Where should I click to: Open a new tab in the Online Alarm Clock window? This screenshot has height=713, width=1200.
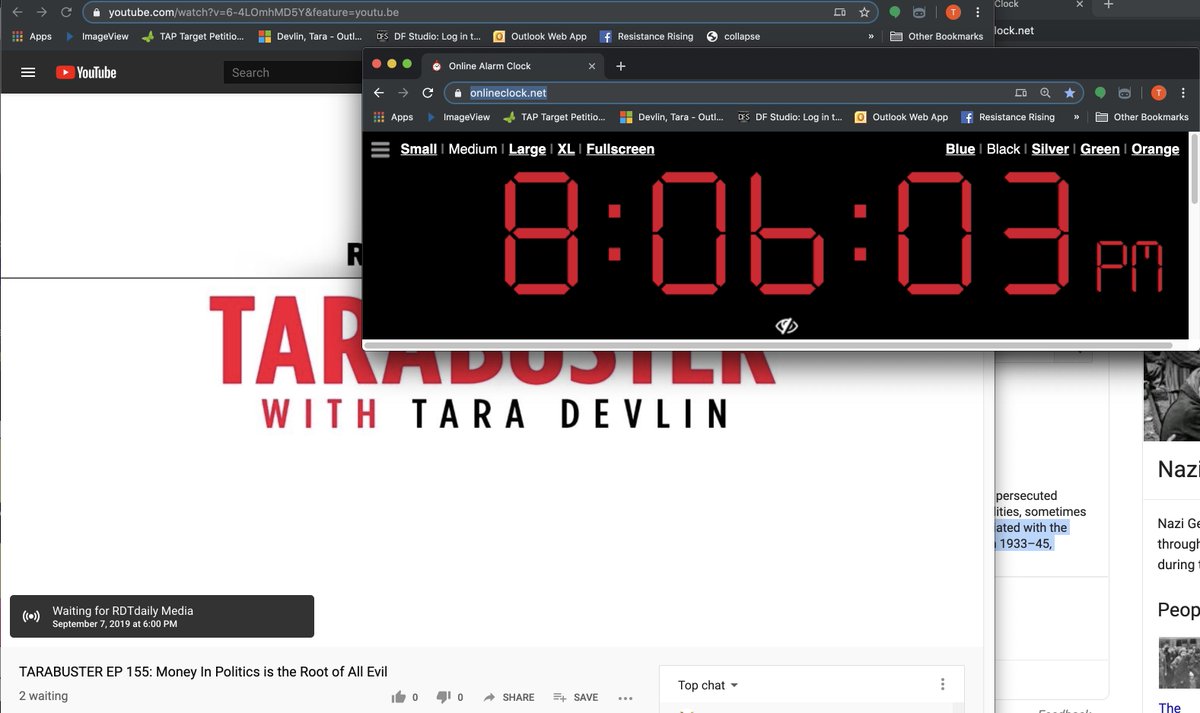coord(620,66)
